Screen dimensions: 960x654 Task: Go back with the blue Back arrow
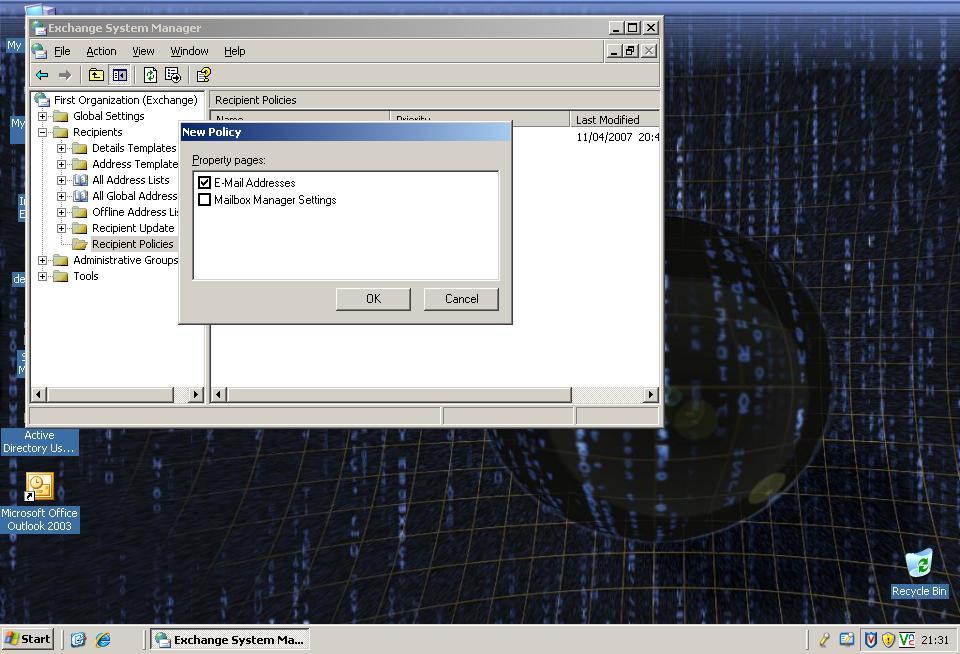42,75
